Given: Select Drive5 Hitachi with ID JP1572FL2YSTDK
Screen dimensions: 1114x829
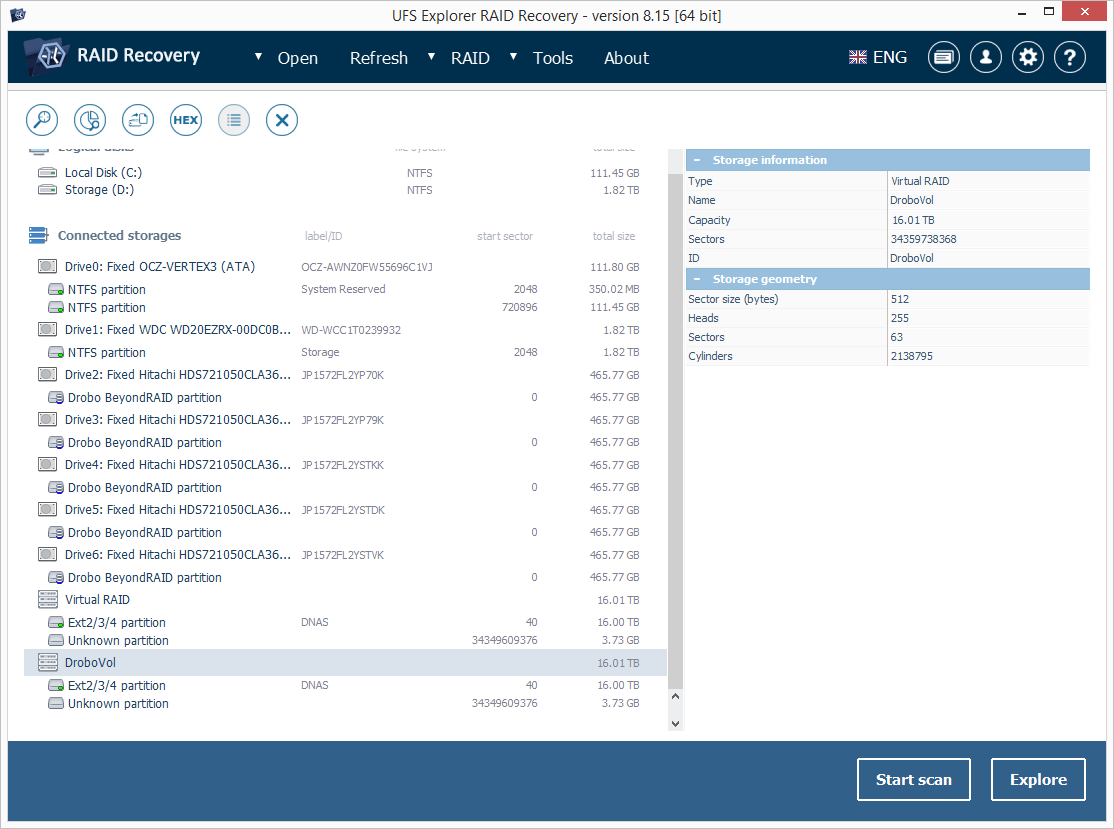Looking at the screenshot, I should [x=345, y=510].
